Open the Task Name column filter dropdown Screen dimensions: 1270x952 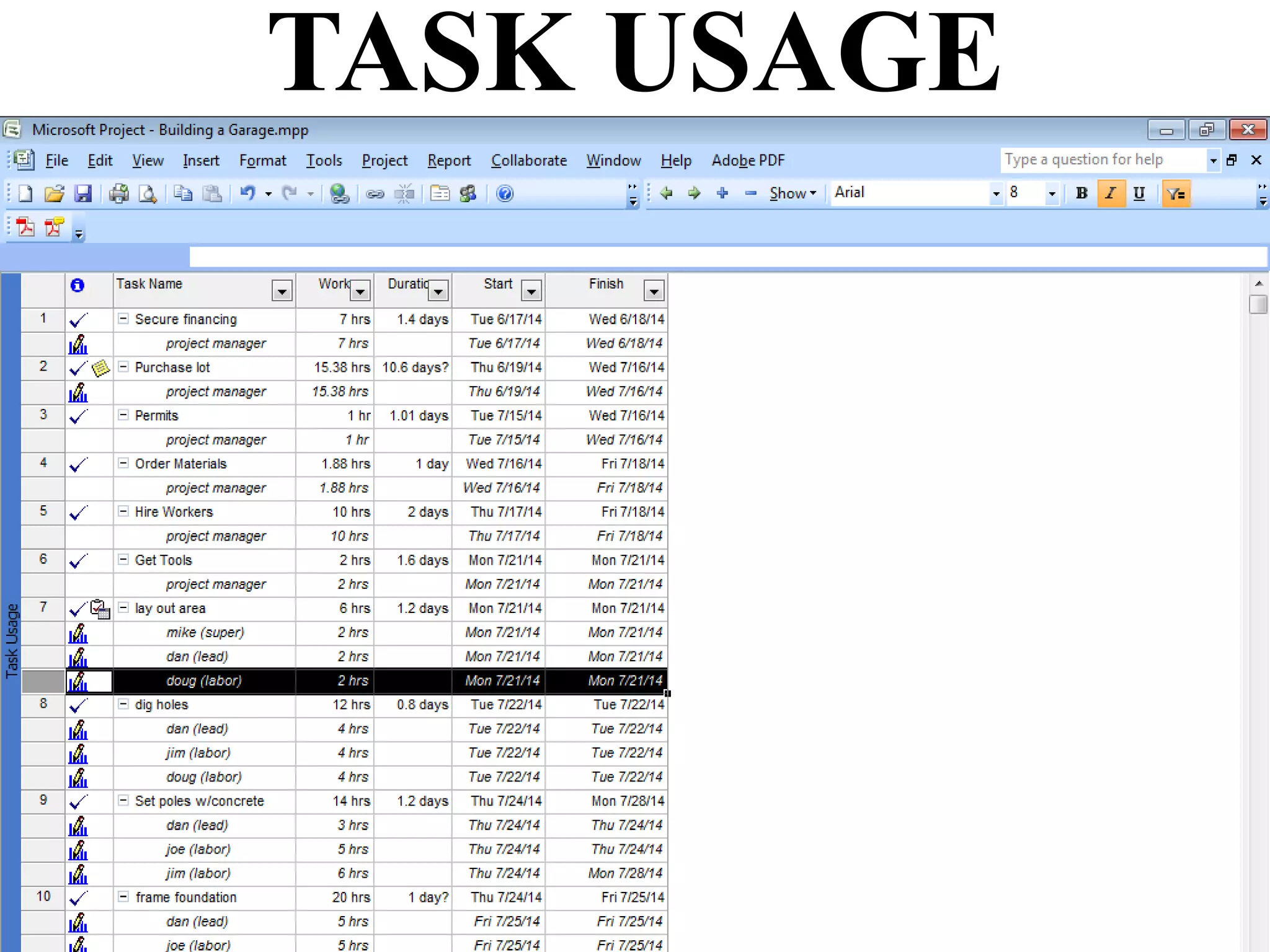(282, 291)
